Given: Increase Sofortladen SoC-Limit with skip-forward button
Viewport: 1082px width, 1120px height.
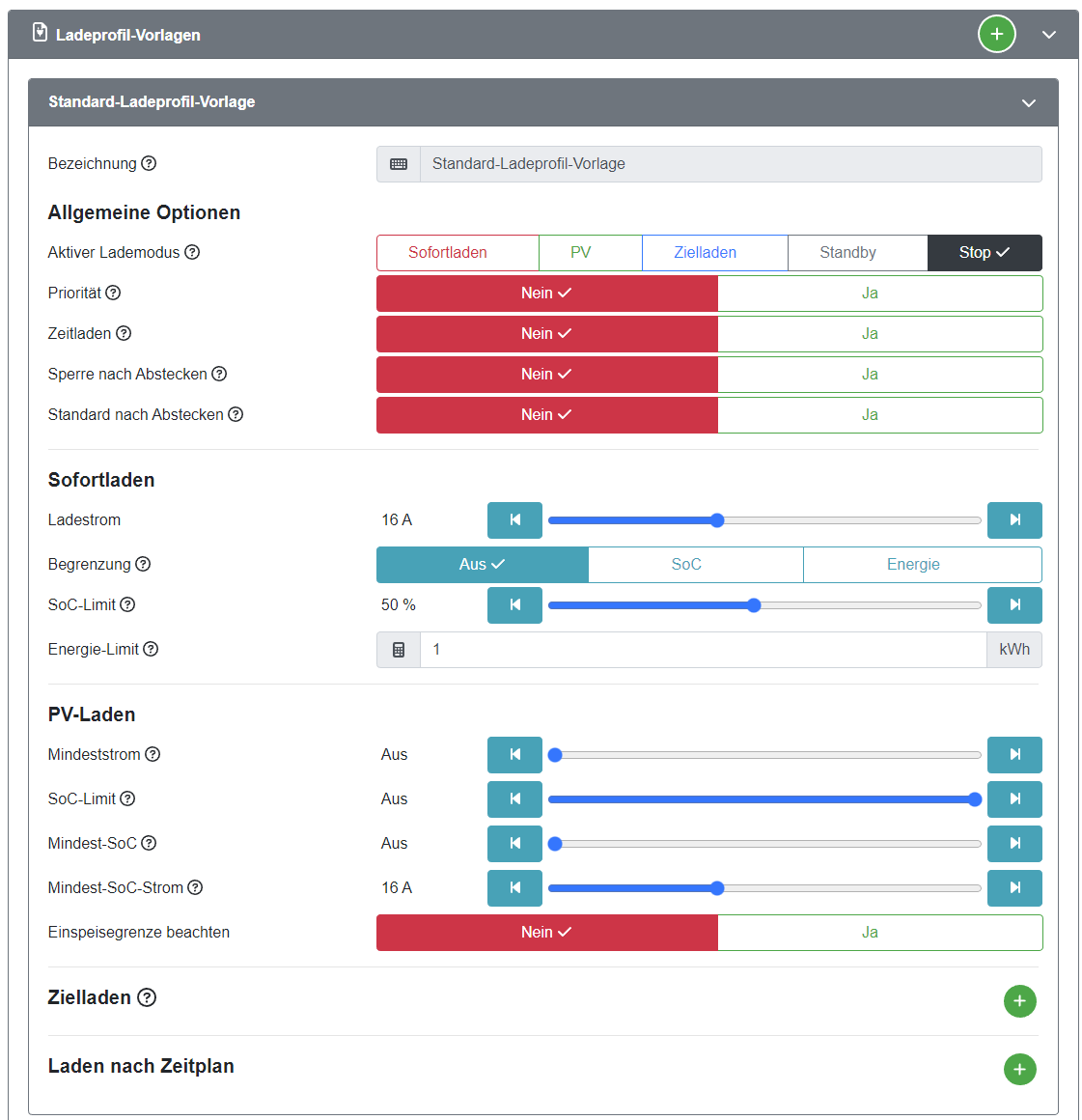Looking at the screenshot, I should click(1014, 605).
